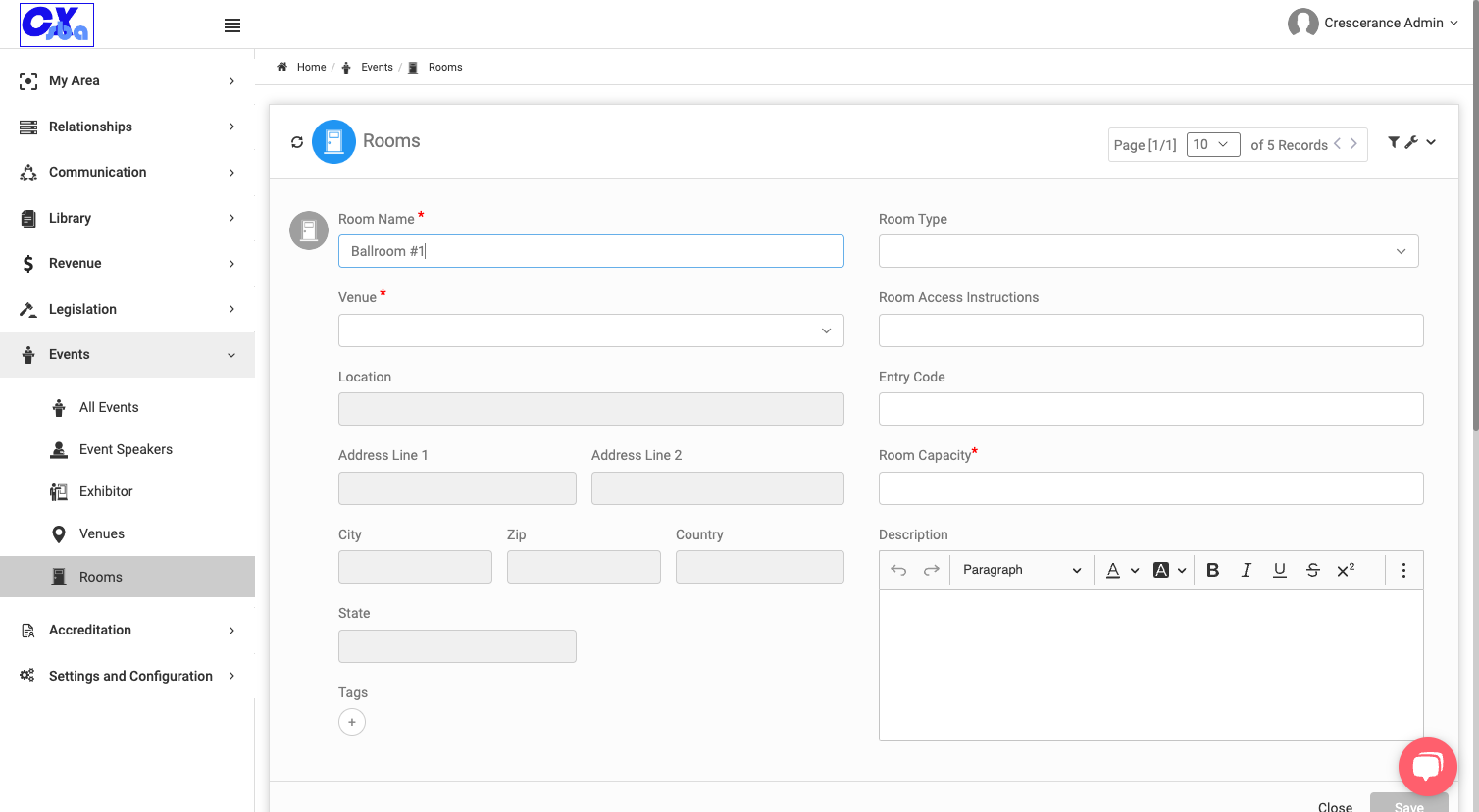1479x812 pixels.
Task: Expand the Library menu
Action: tap(127, 218)
